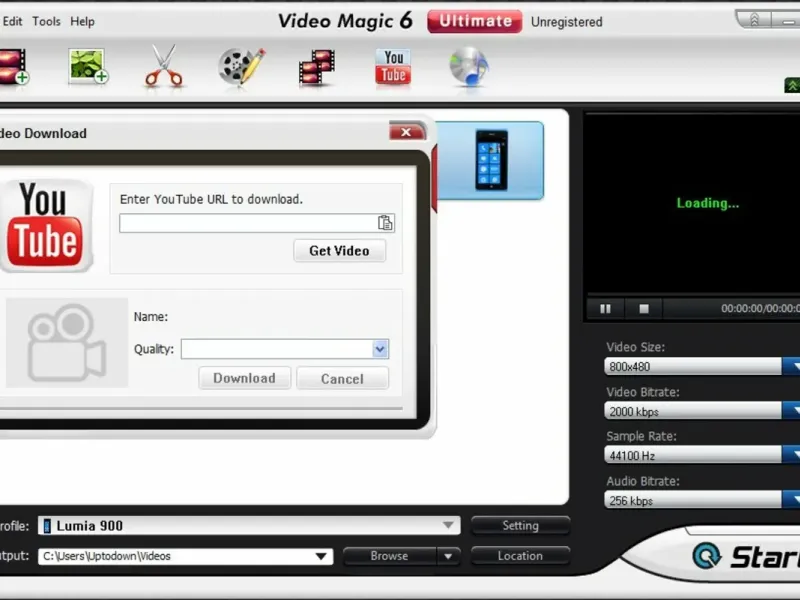Open the Help menu
This screenshot has height=600, width=800.
click(x=82, y=21)
